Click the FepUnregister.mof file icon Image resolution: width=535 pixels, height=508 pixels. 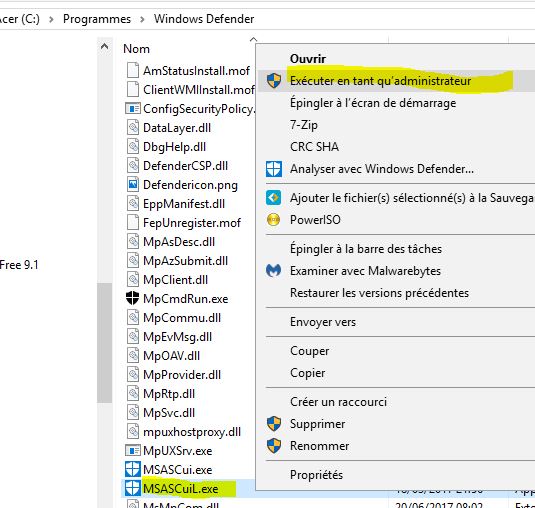pyautogui.click(x=133, y=222)
